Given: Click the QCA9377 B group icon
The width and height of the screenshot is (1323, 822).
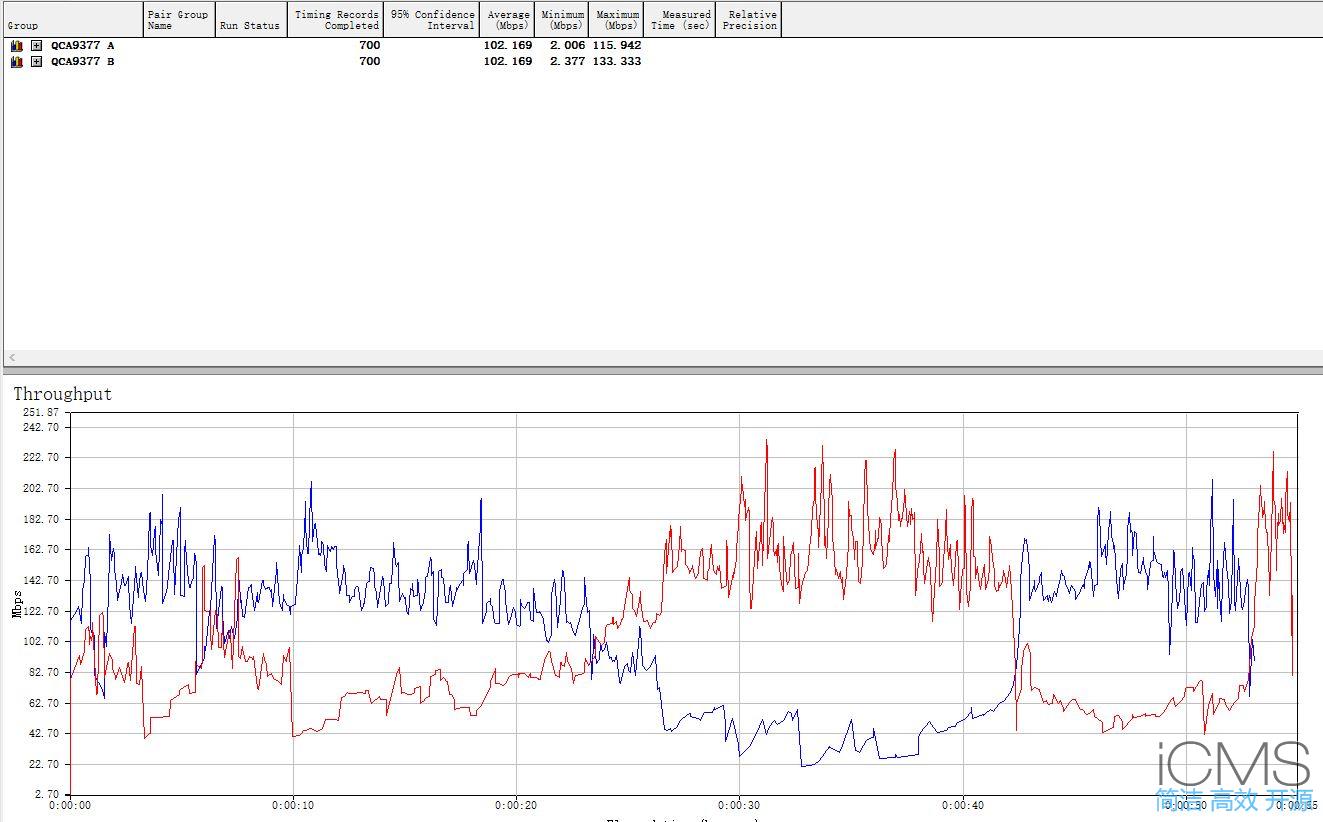Looking at the screenshot, I should click(x=16, y=61).
